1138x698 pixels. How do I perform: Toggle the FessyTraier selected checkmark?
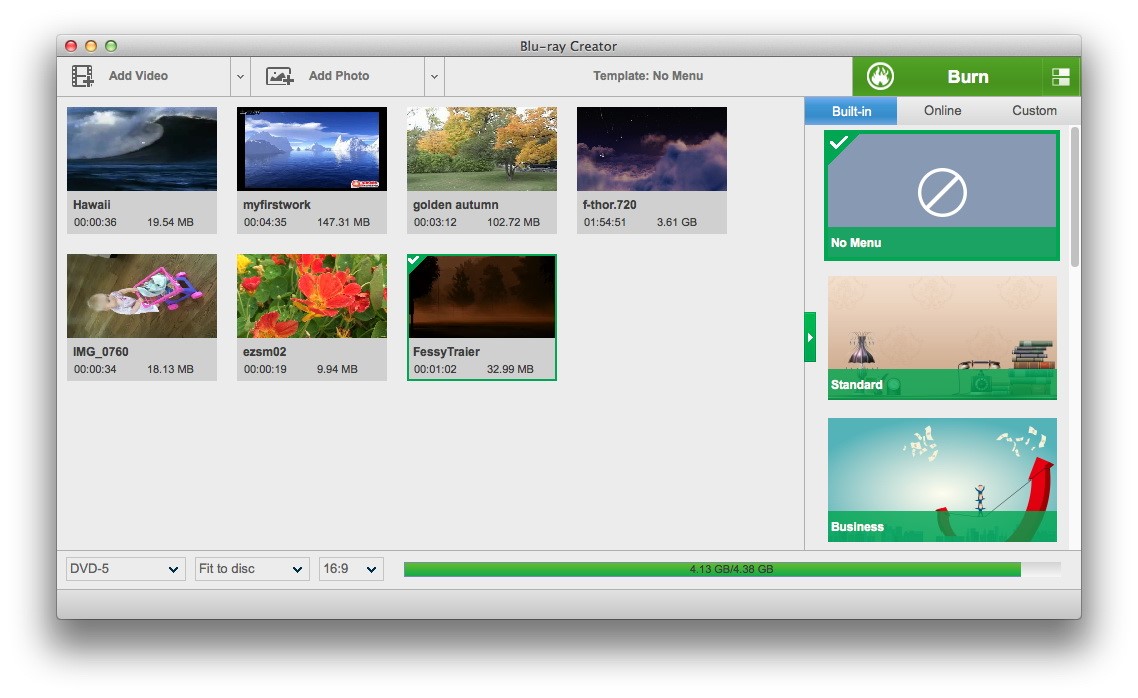pos(416,262)
